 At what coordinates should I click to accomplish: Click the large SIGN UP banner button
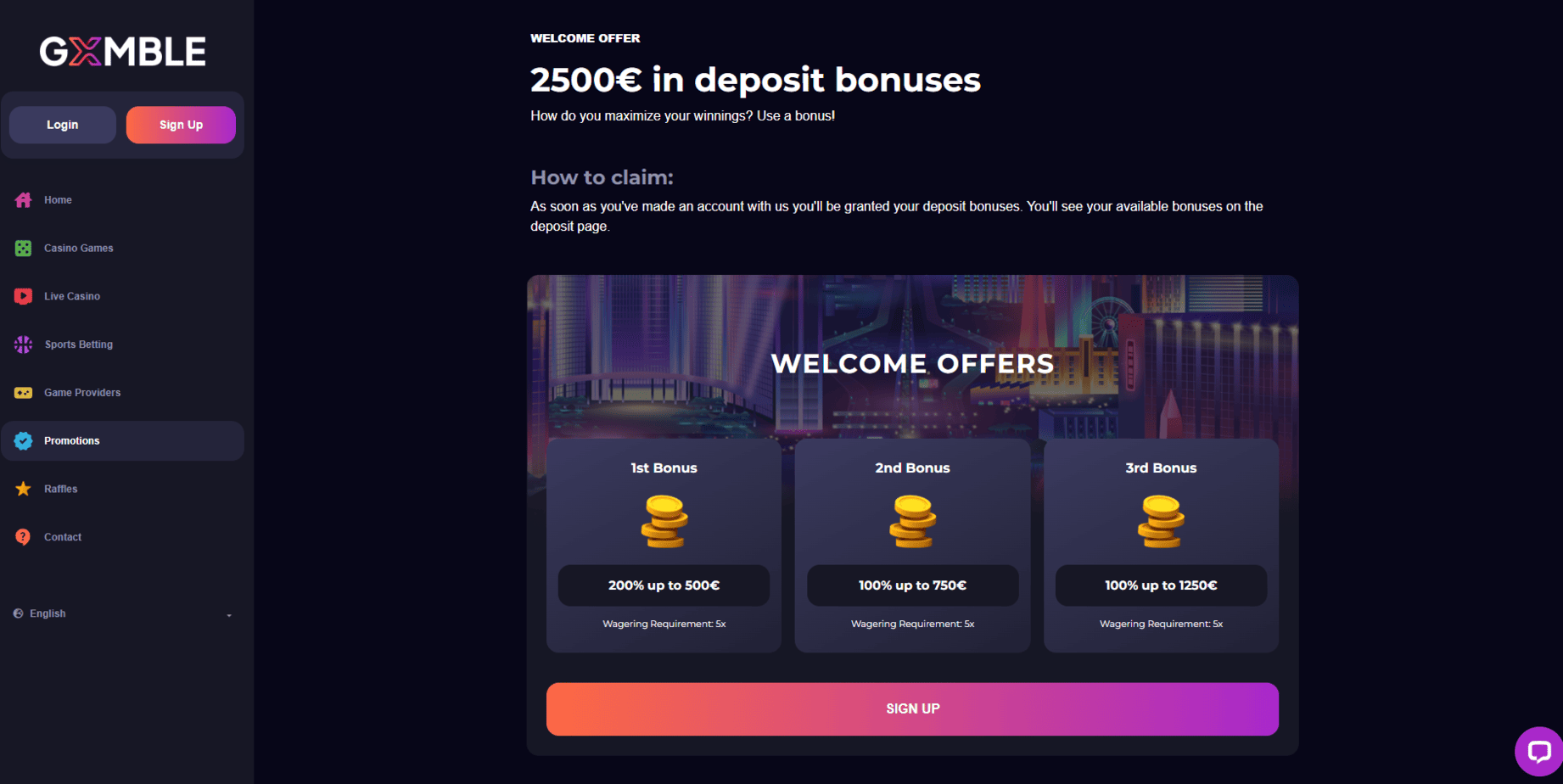(912, 708)
